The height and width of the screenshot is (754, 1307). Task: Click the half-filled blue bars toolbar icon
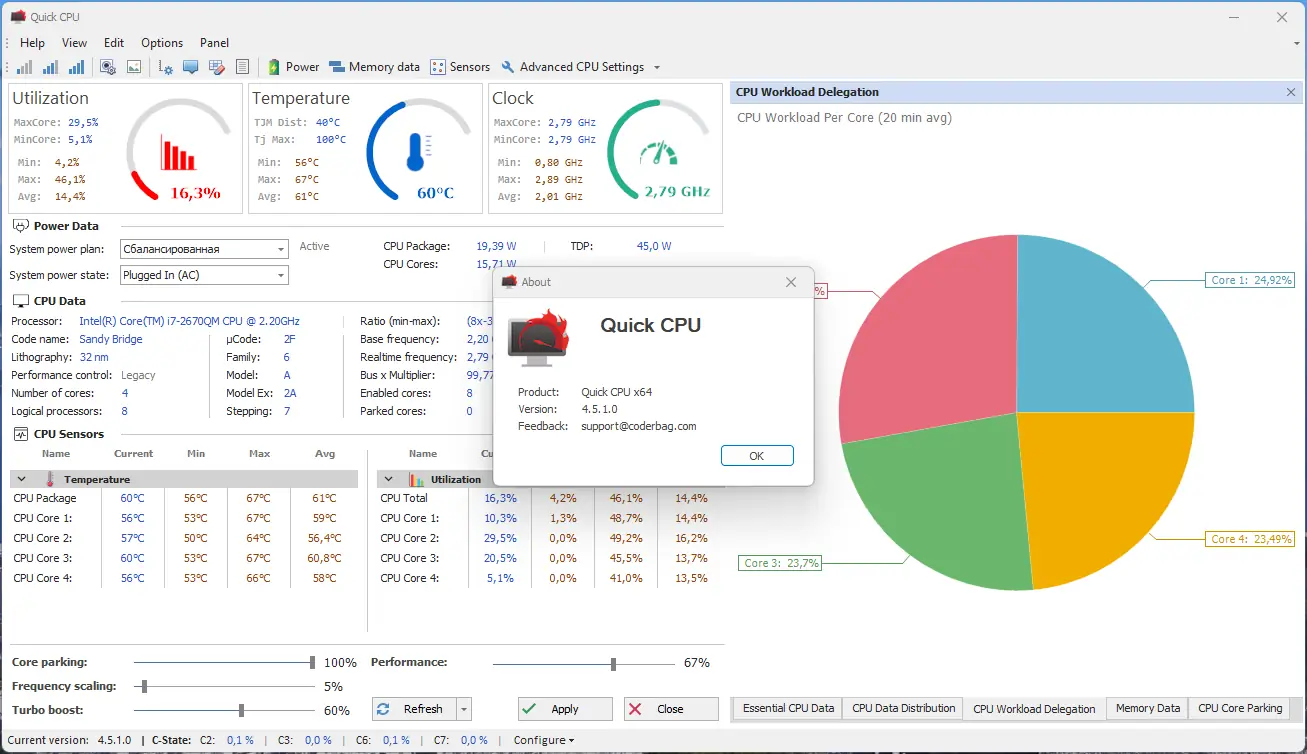pos(50,67)
